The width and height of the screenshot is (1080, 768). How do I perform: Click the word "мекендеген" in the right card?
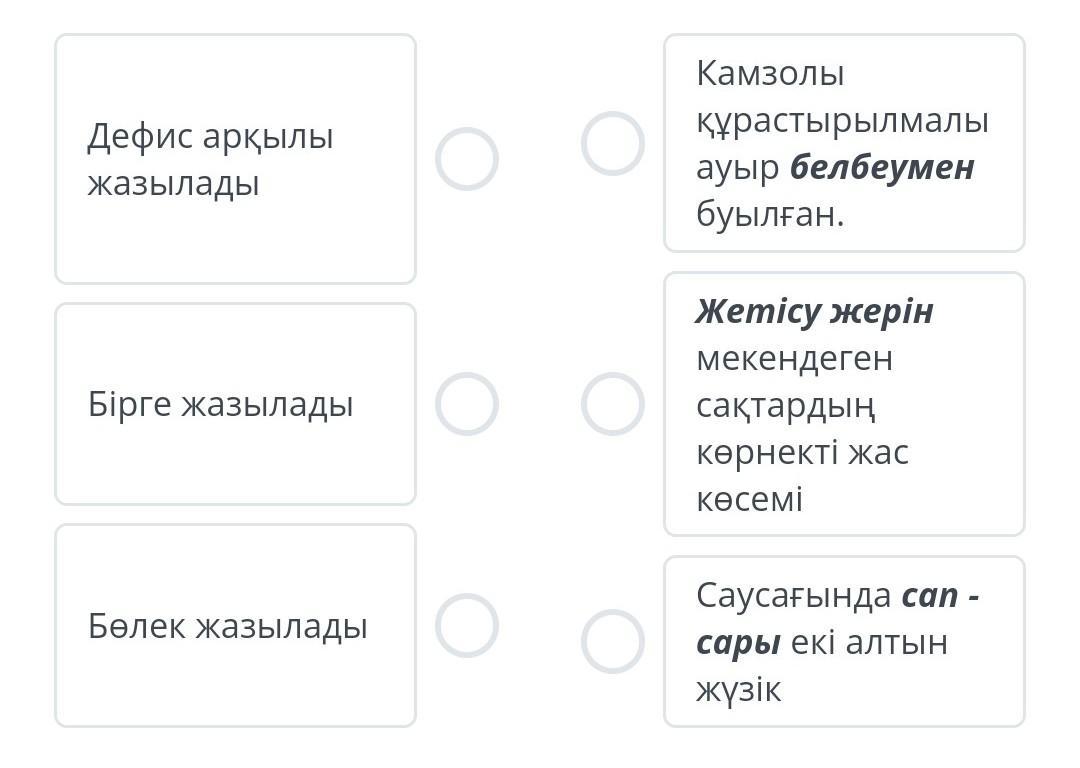click(794, 357)
